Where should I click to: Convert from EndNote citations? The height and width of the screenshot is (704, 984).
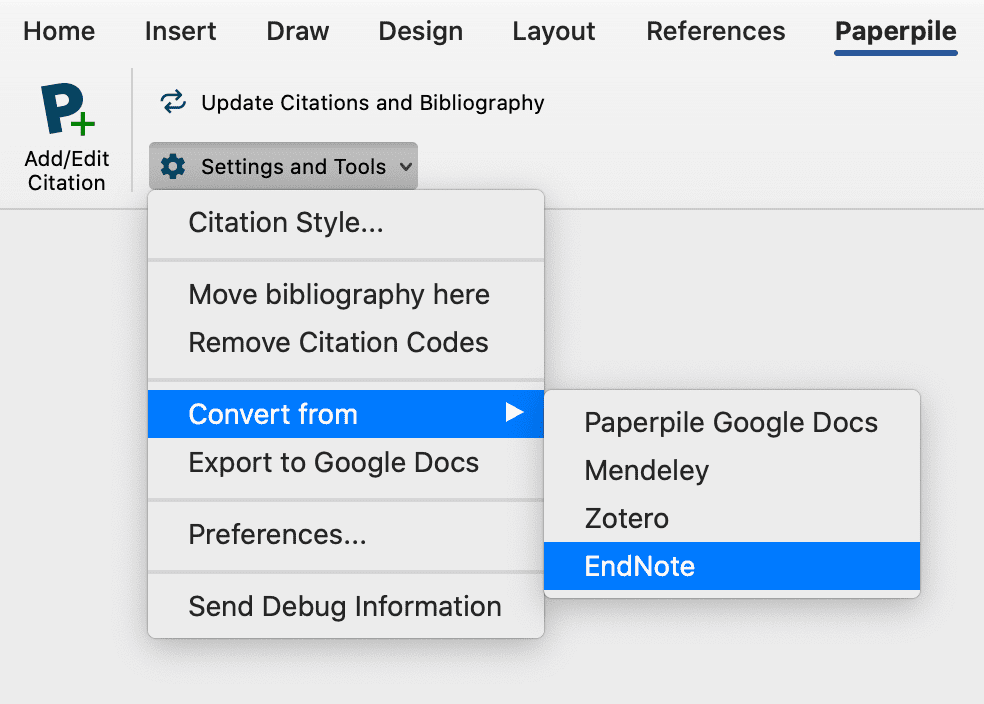[640, 566]
